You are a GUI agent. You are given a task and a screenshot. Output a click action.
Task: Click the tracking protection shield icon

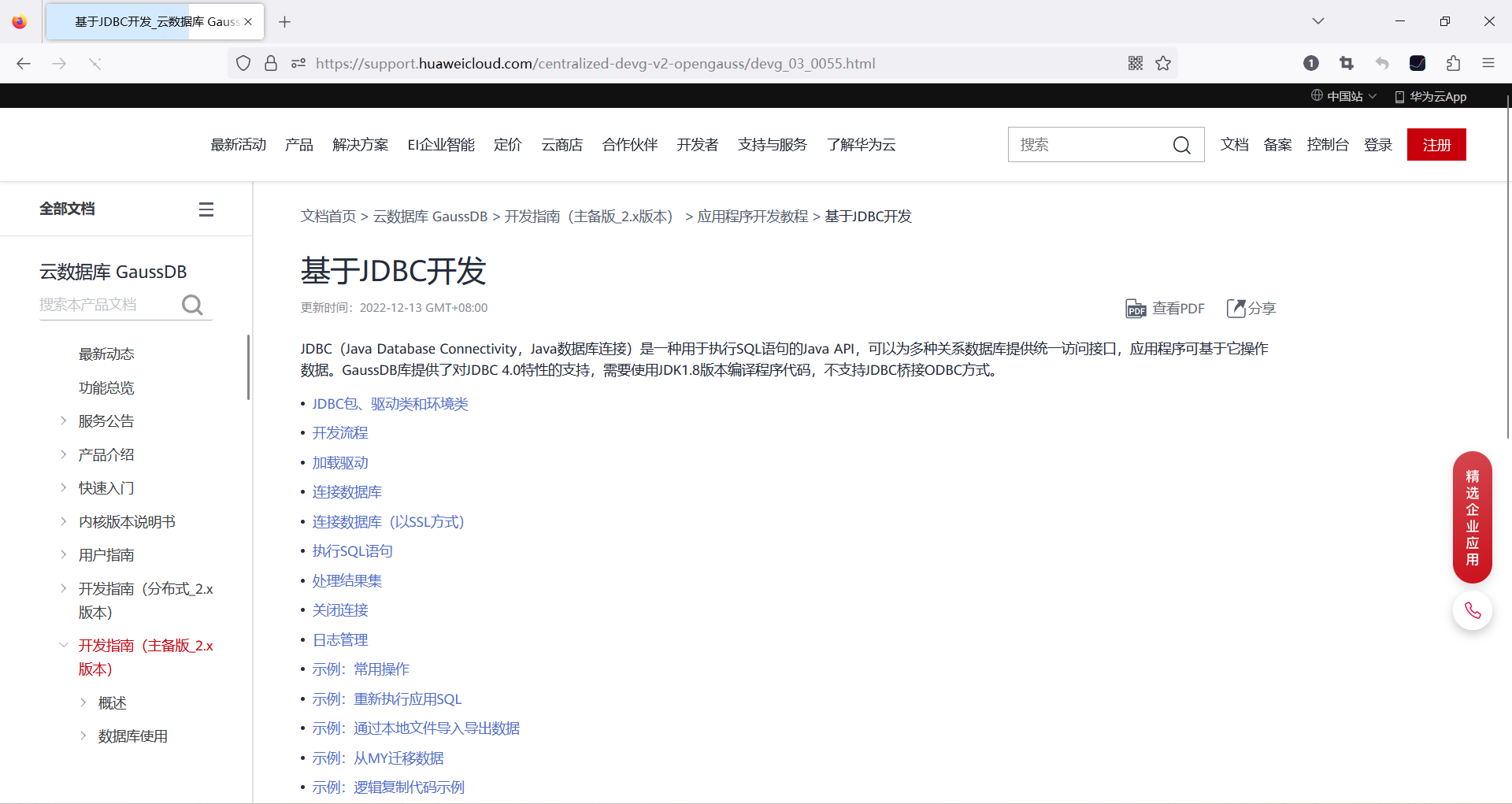pyautogui.click(x=243, y=63)
